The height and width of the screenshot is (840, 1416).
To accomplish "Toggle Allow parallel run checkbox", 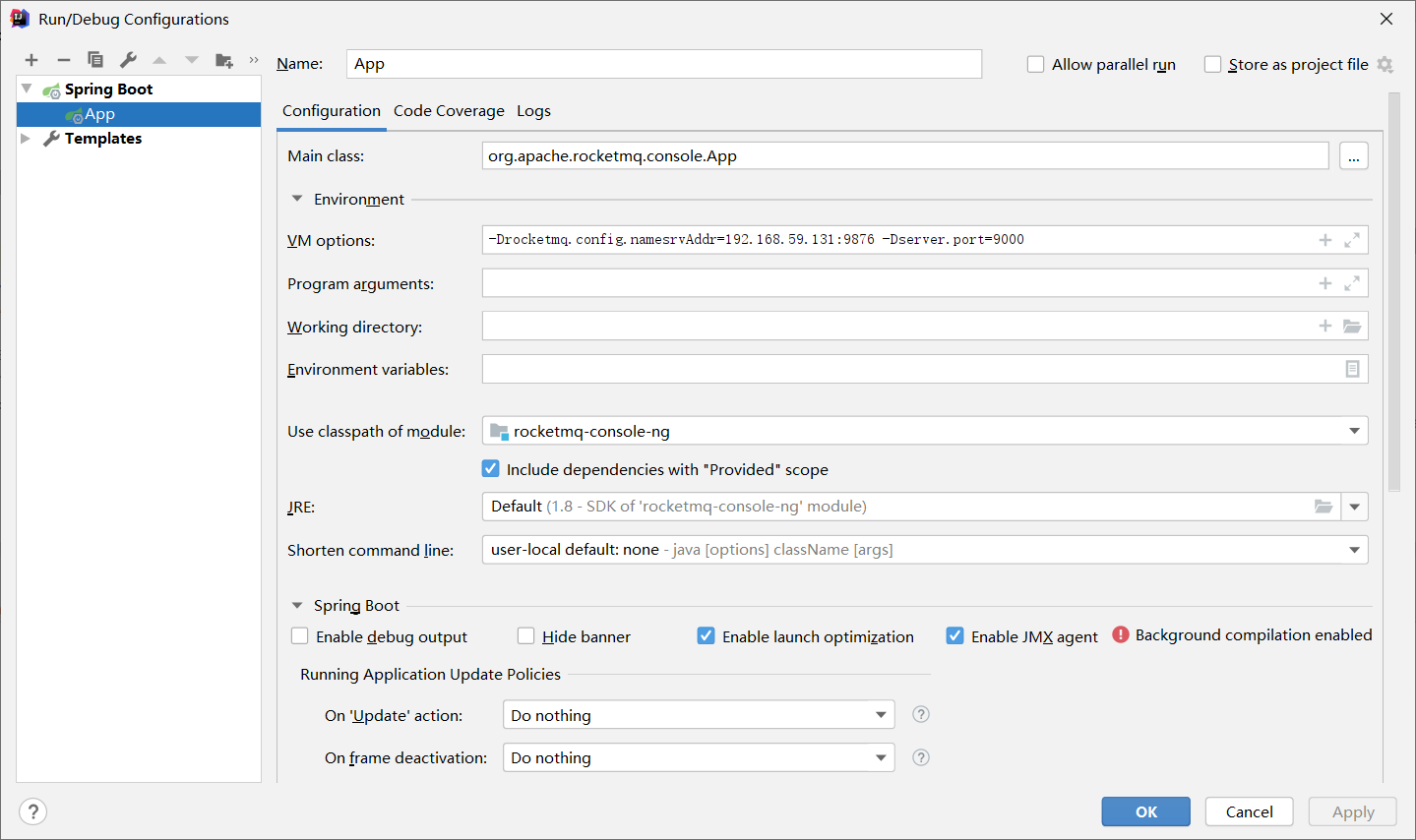I will click(x=1035, y=64).
